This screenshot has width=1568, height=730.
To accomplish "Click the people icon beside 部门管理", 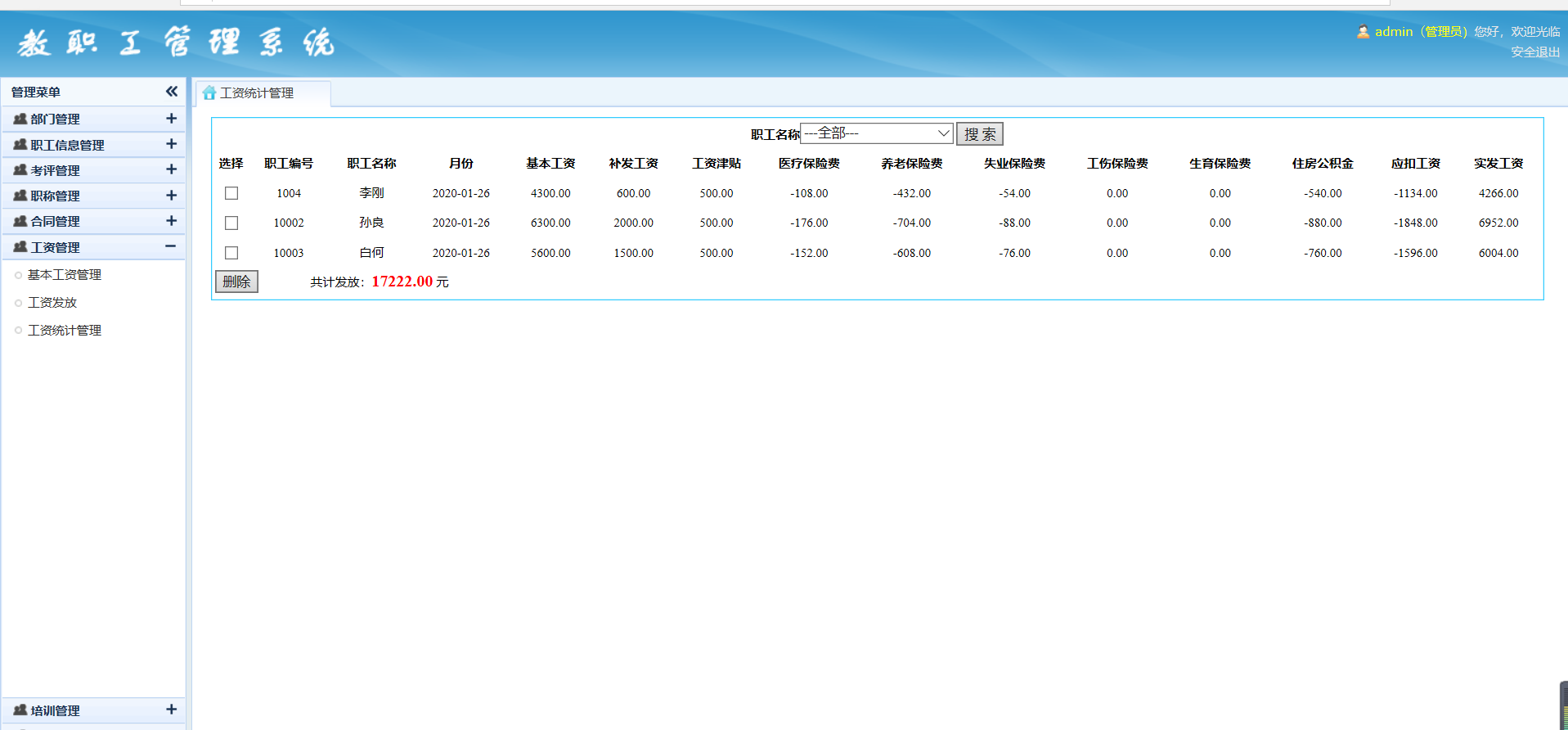I will [20, 119].
